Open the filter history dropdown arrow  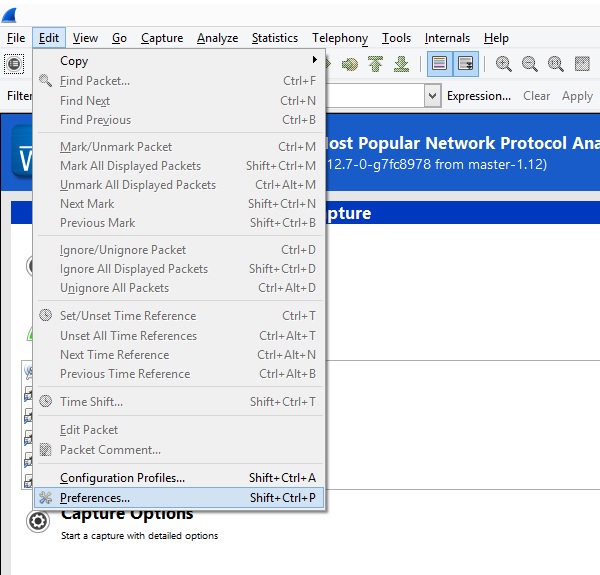pyautogui.click(x=432, y=96)
